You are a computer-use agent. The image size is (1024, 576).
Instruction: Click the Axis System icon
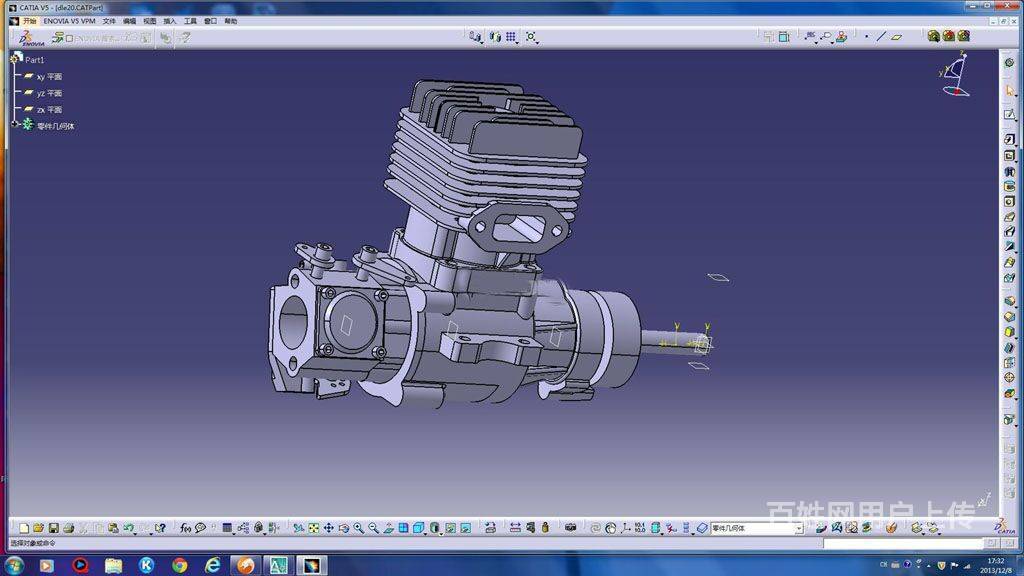(626, 528)
